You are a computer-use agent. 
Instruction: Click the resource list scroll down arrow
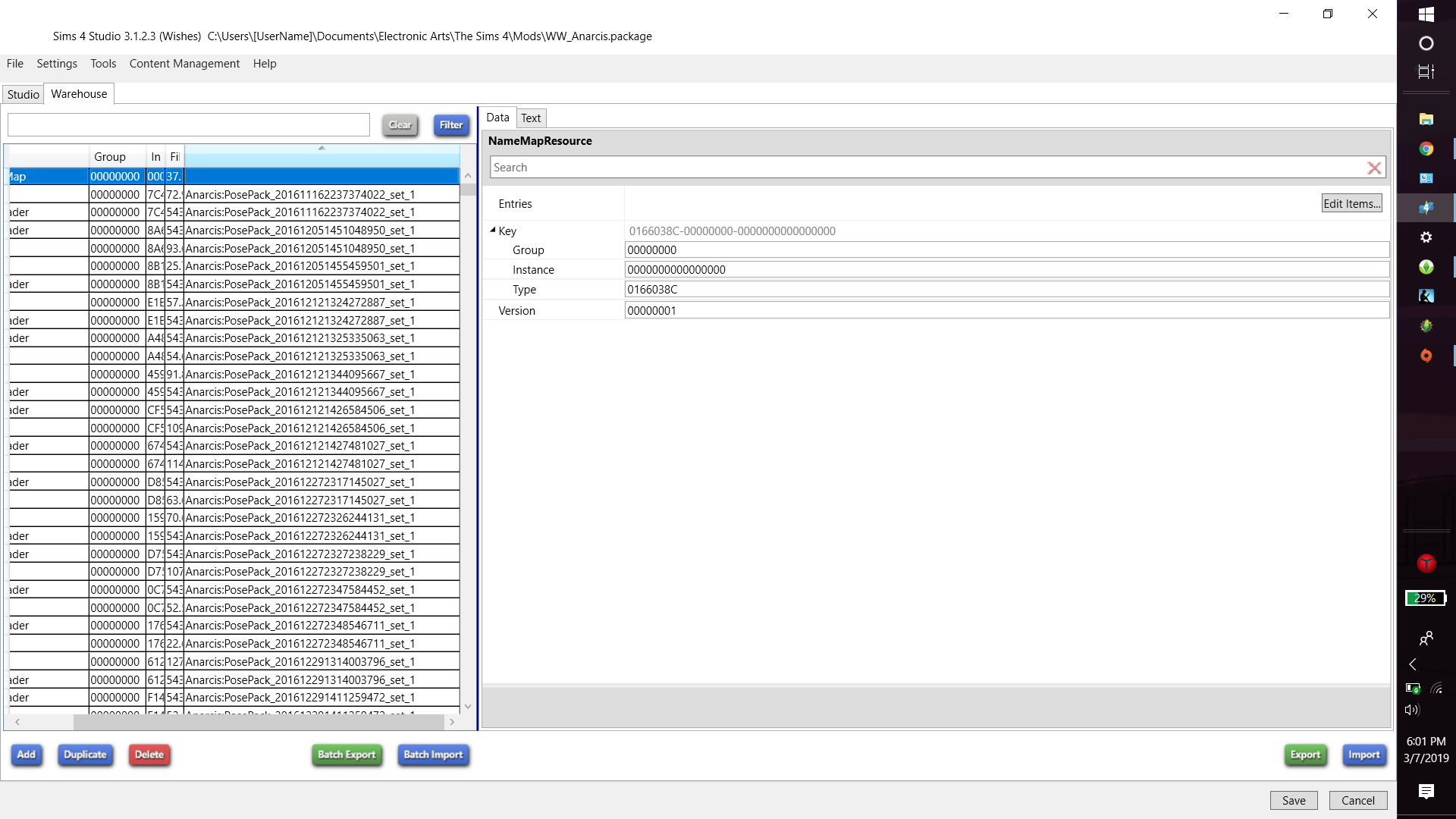tap(468, 707)
